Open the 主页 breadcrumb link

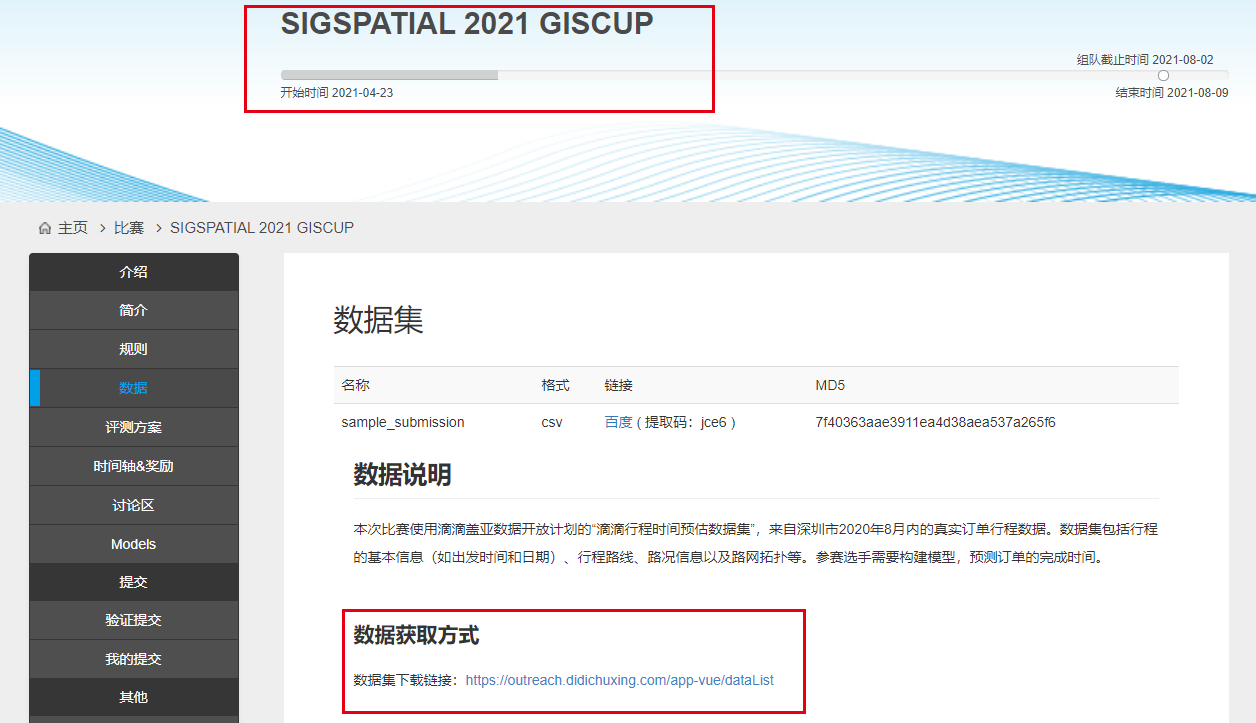pos(73,228)
